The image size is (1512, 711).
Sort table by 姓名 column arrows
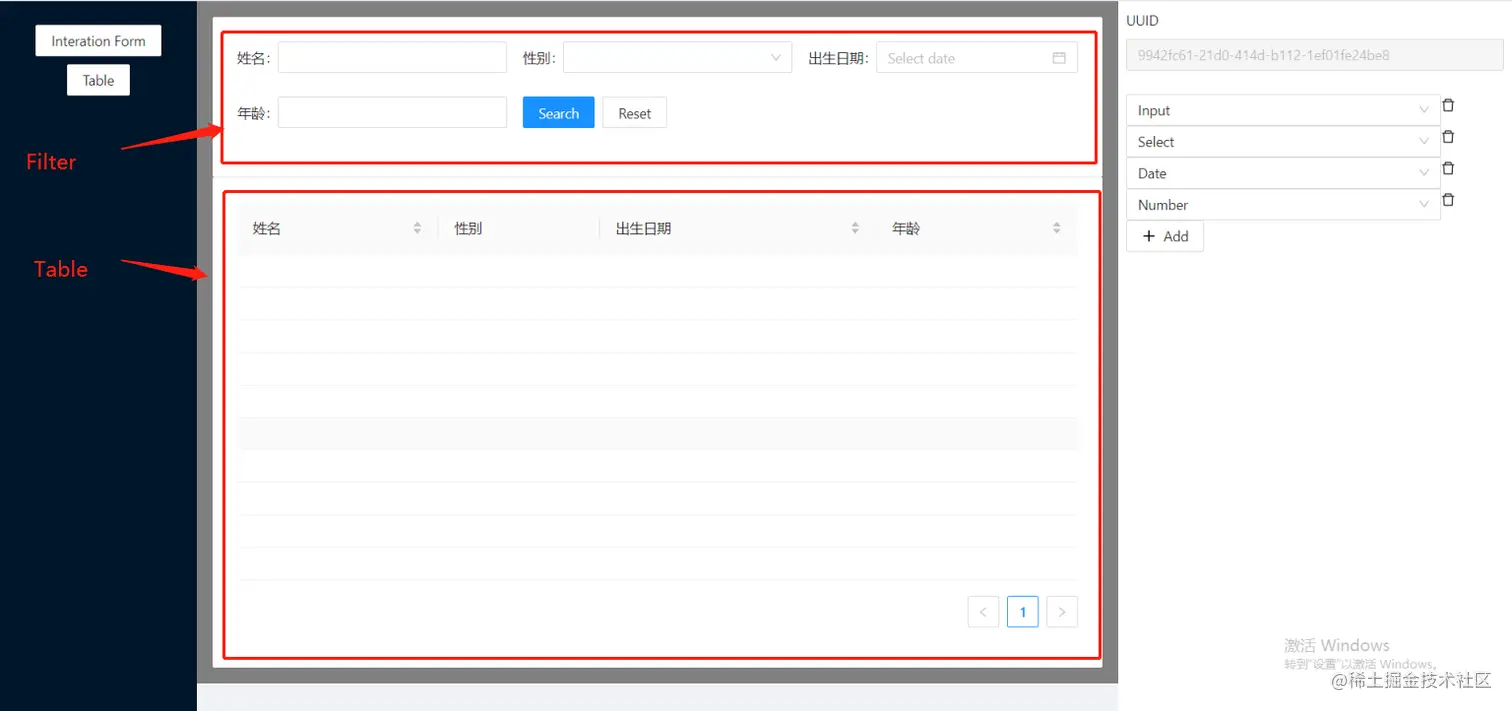[x=417, y=228]
